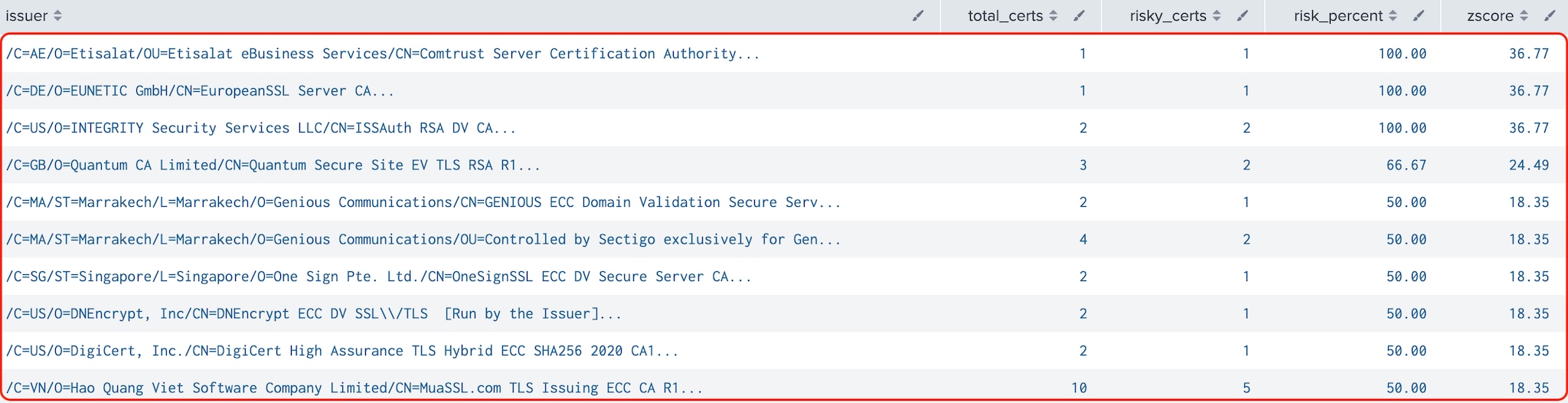Select DNEncrypt ECC DV SSL issuer
This screenshot has width=1568, height=403.
[x=313, y=313]
